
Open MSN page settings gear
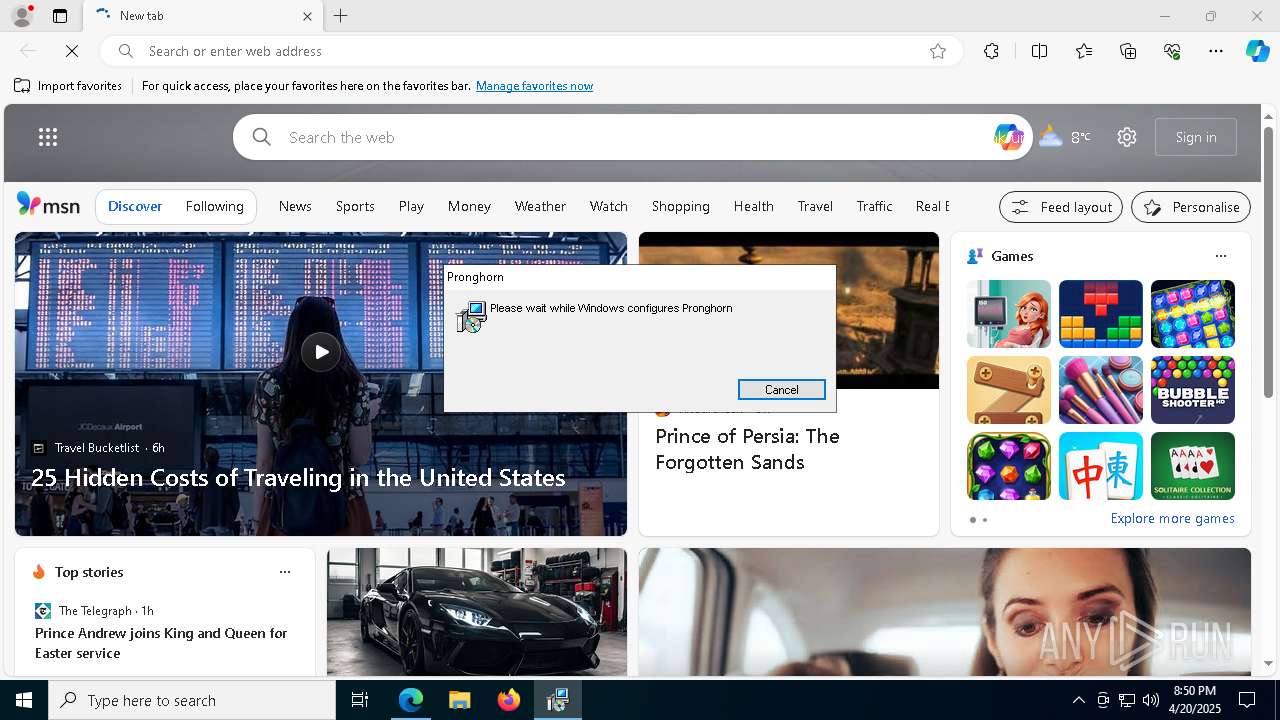pyautogui.click(x=1127, y=137)
